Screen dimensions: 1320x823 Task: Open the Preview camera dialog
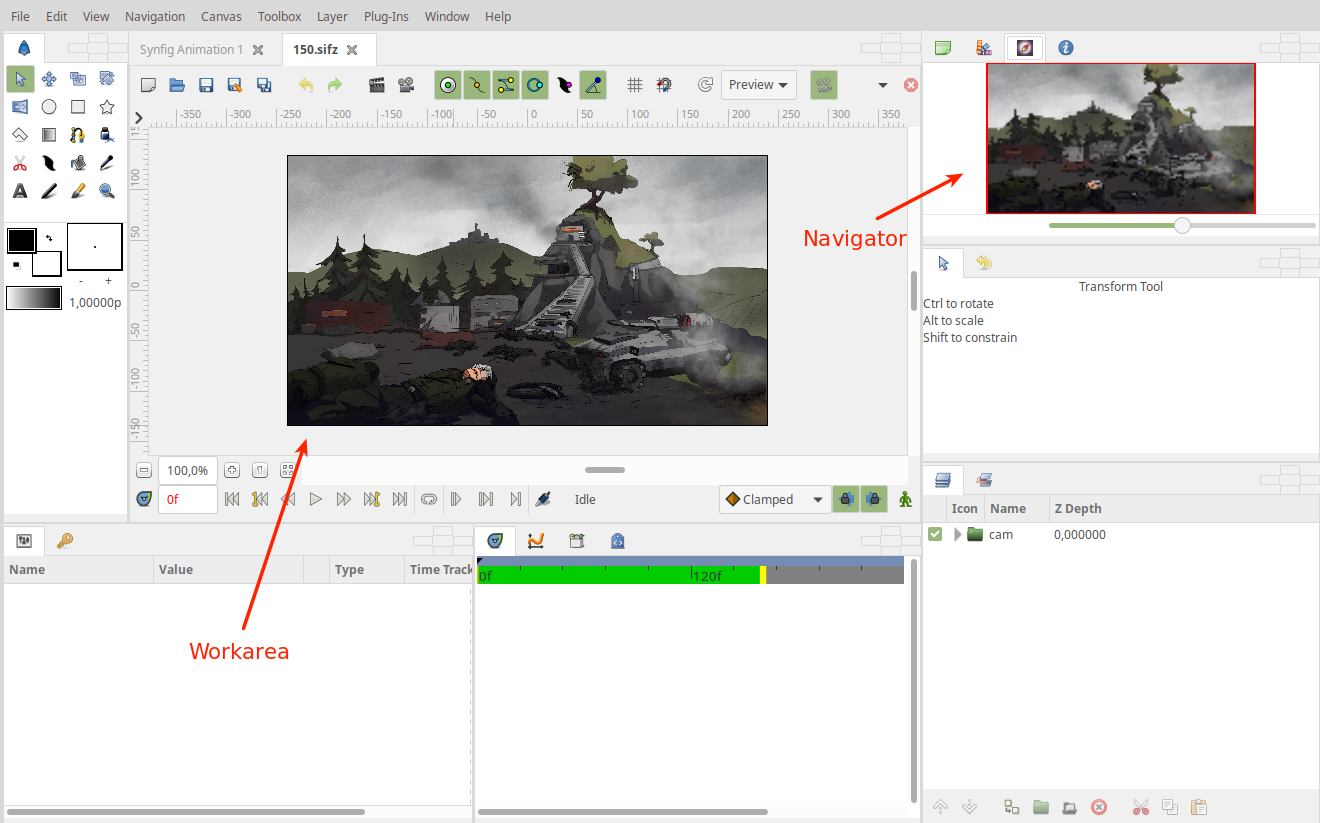pos(406,85)
